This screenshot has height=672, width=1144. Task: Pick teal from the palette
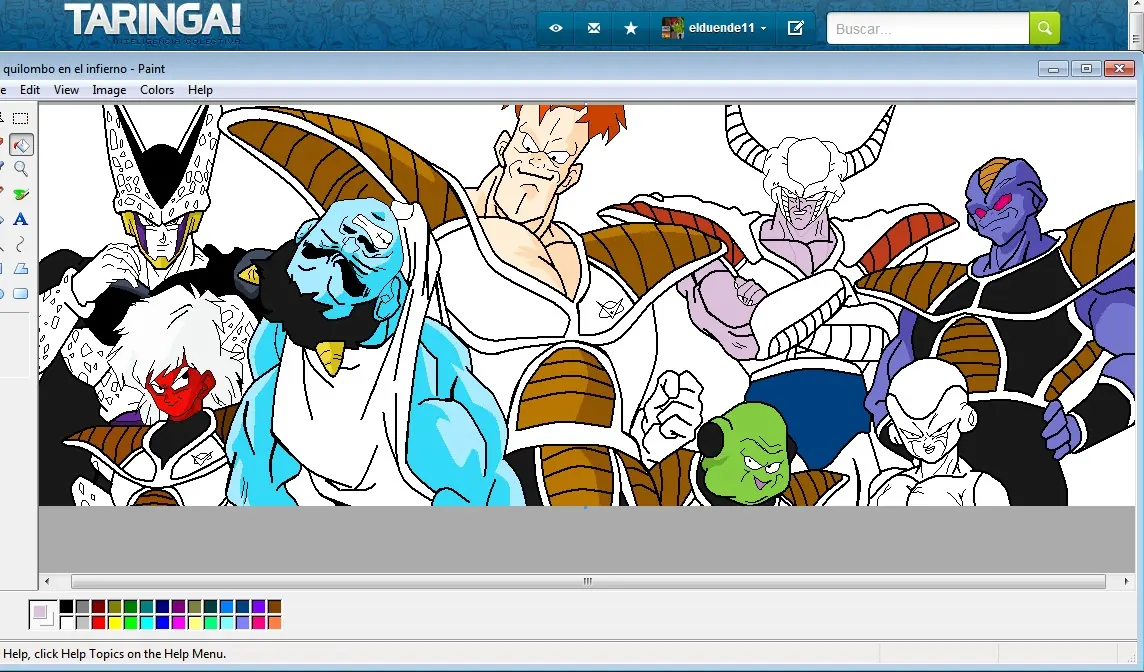click(147, 606)
